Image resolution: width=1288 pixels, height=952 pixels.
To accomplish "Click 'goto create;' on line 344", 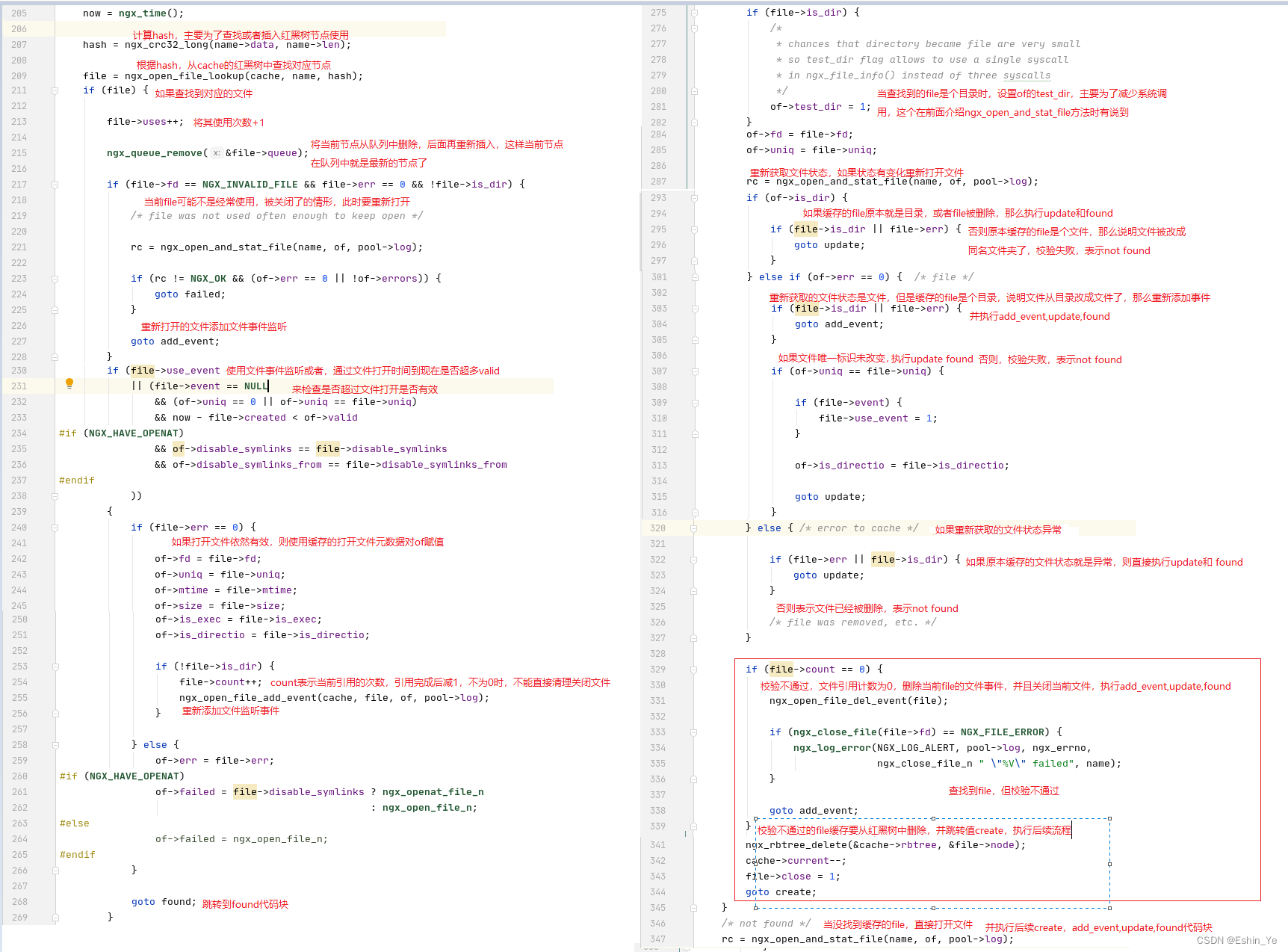I will click(781, 892).
